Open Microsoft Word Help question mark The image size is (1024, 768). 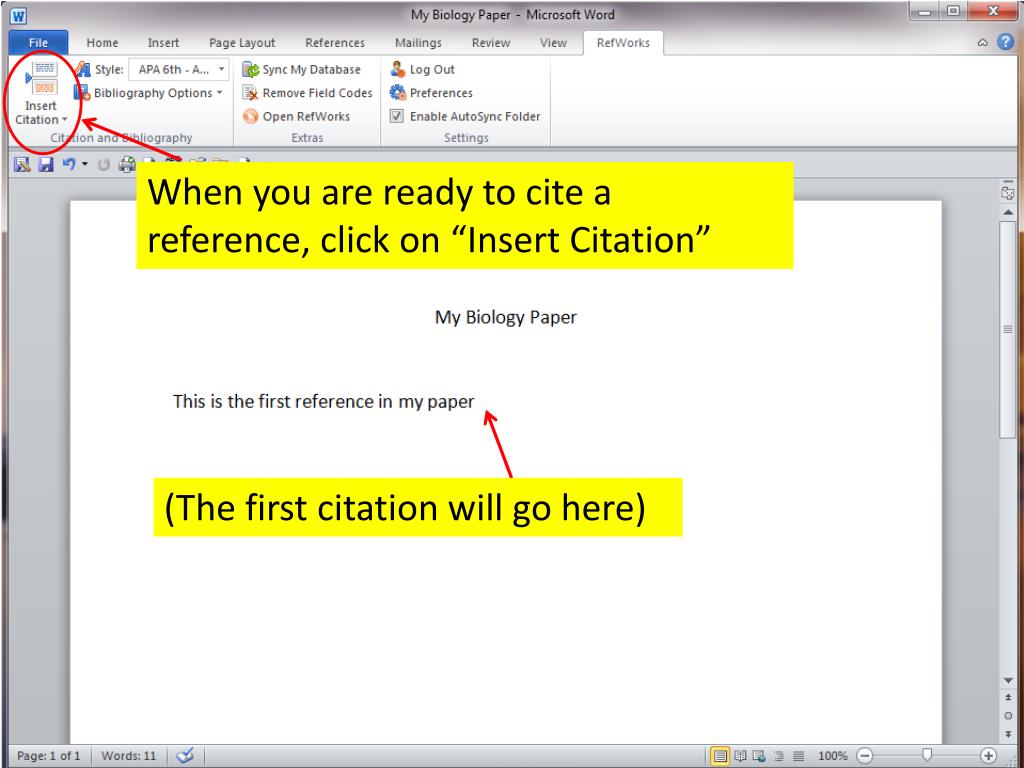(x=1006, y=42)
